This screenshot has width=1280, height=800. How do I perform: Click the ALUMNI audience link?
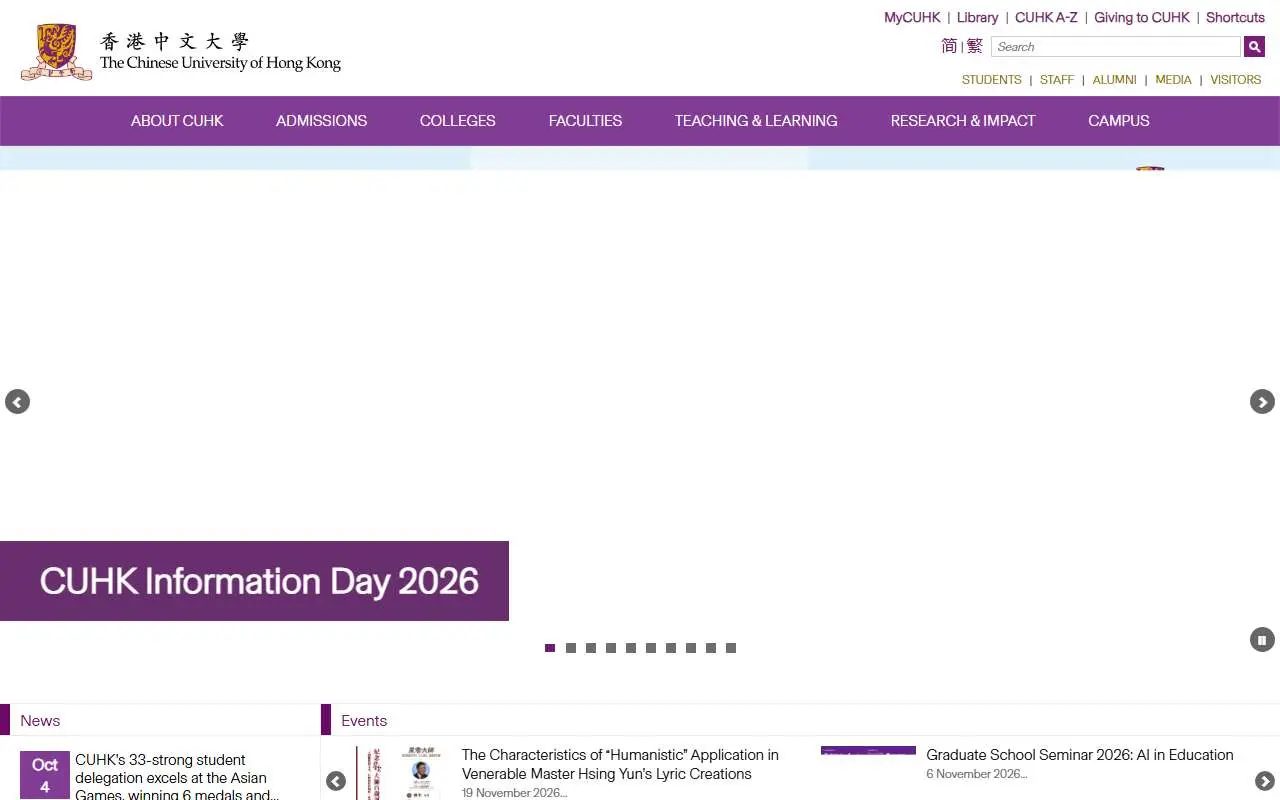[x=1114, y=80]
